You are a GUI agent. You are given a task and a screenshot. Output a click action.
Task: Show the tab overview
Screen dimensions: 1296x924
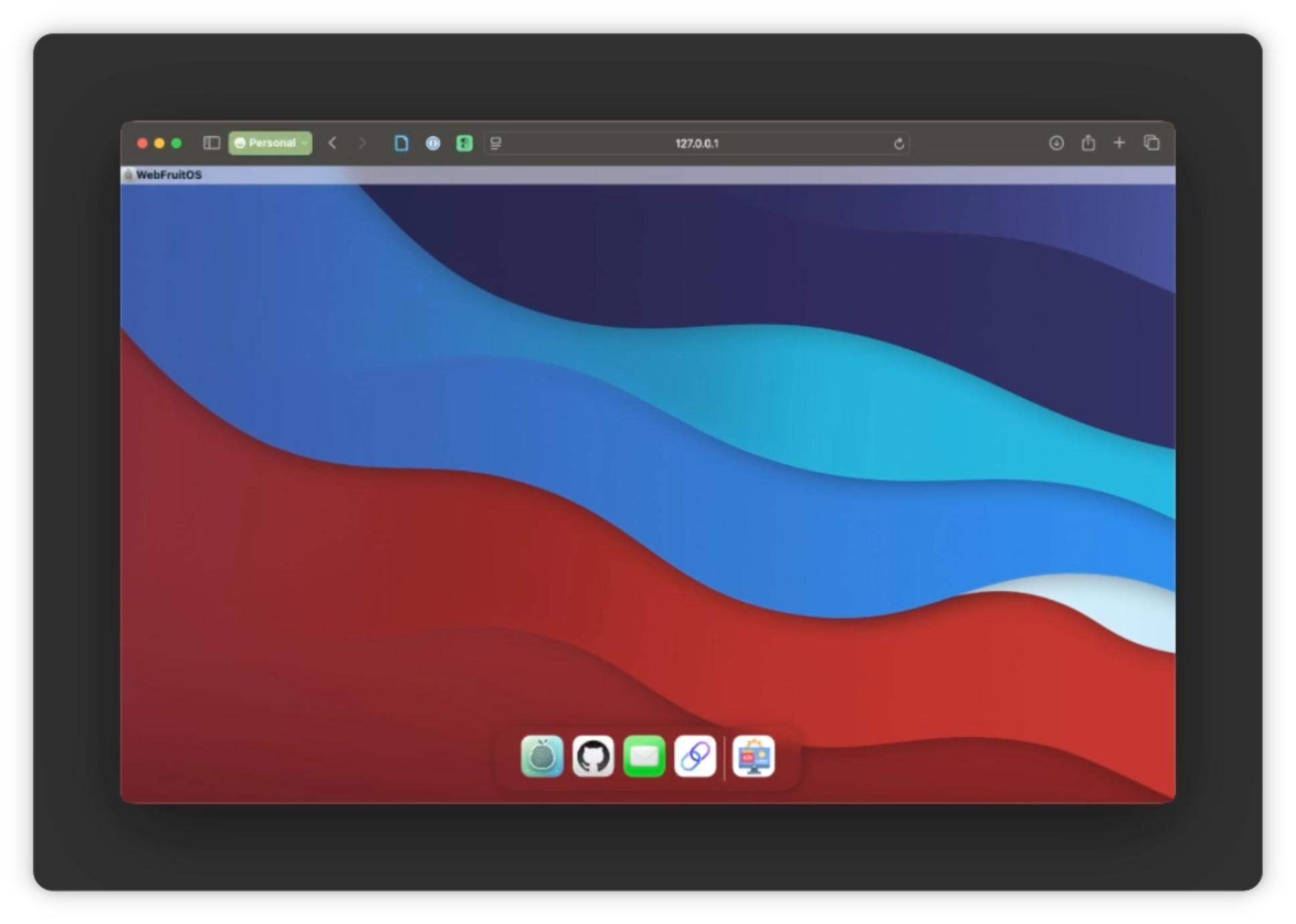coord(1152,143)
